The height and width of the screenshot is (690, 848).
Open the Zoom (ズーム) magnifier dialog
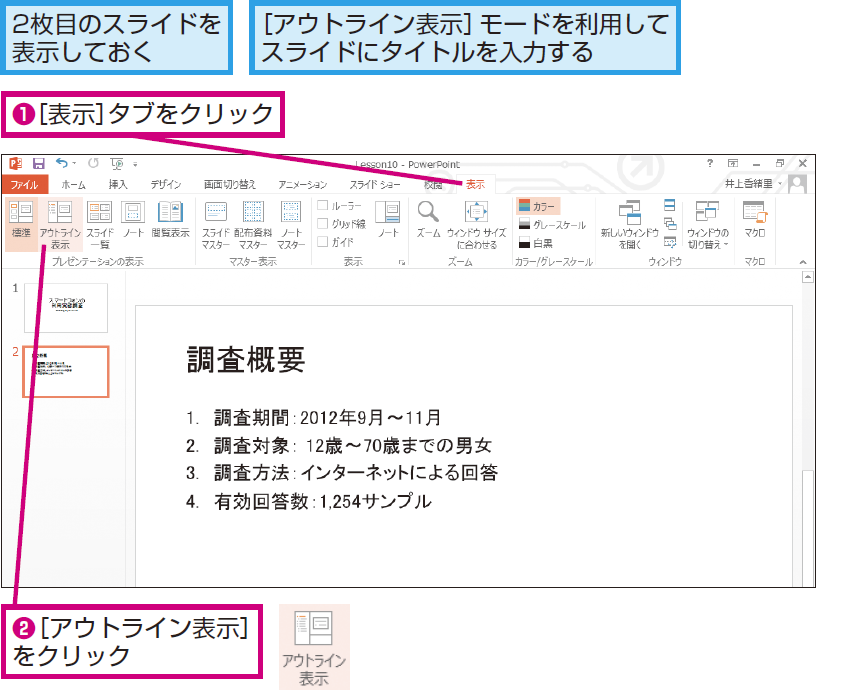pos(428,220)
